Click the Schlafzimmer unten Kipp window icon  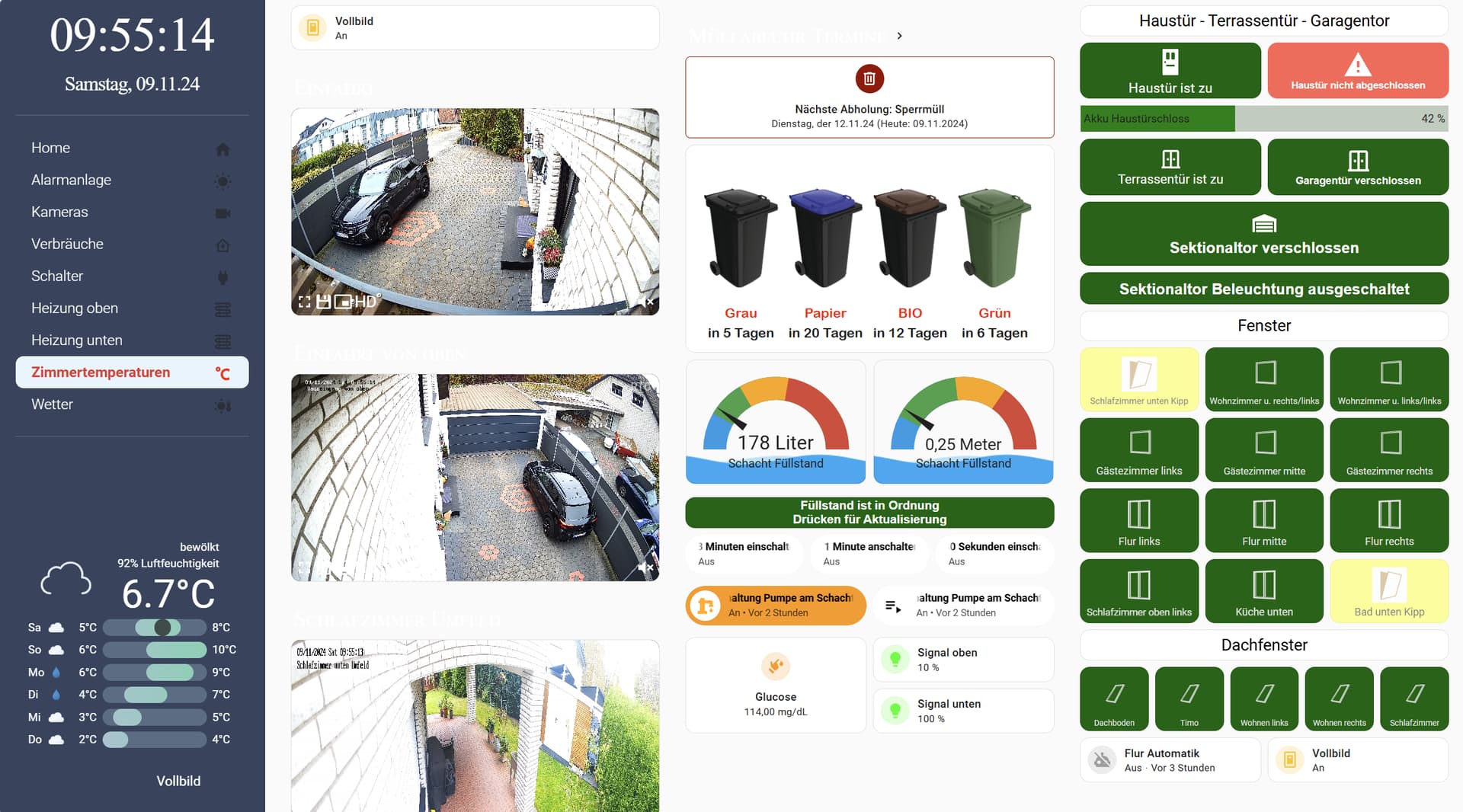pyautogui.click(x=1138, y=373)
